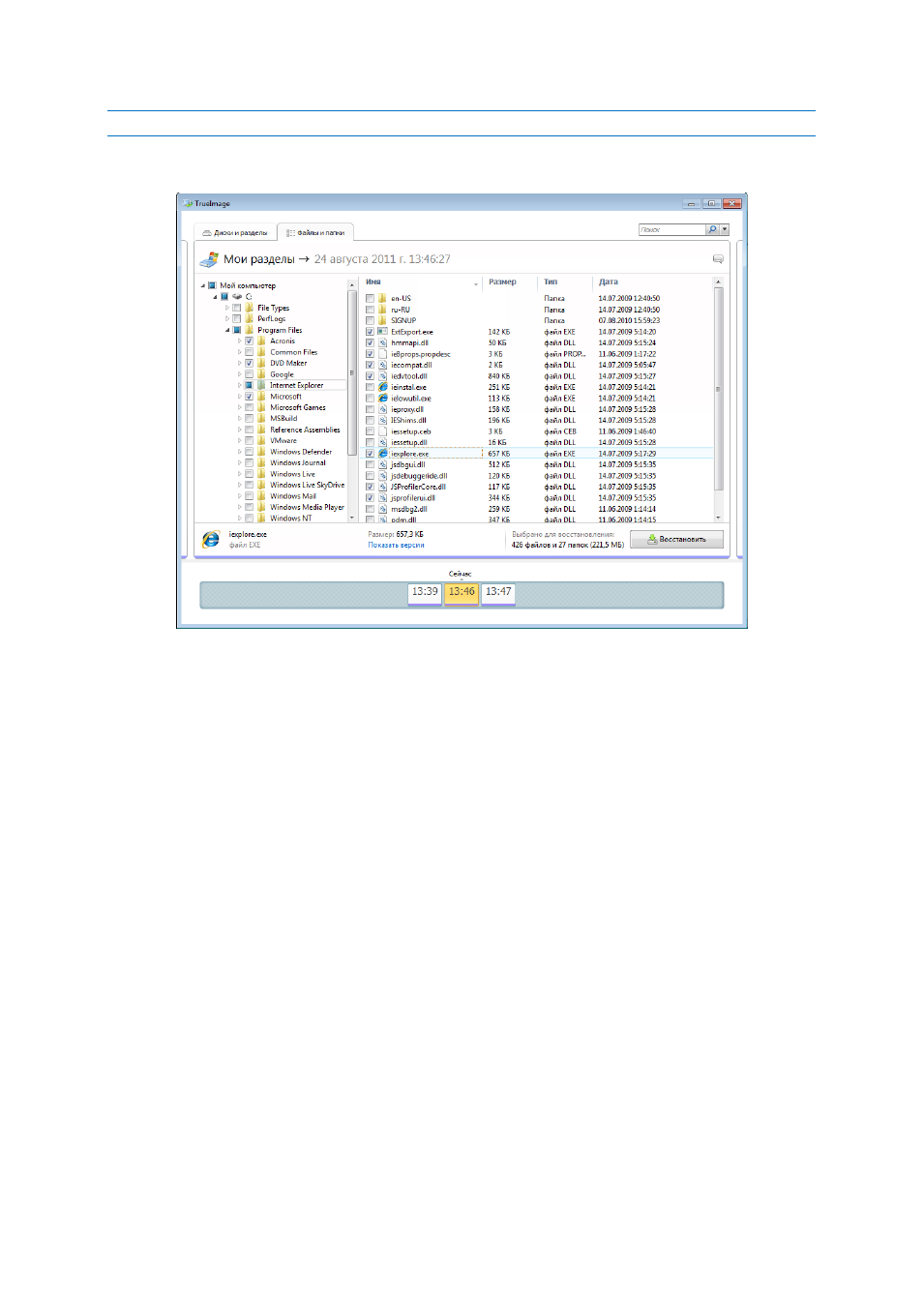Collapse the C: drive node
Viewport: 924px width, 1305px height.
tap(215, 297)
